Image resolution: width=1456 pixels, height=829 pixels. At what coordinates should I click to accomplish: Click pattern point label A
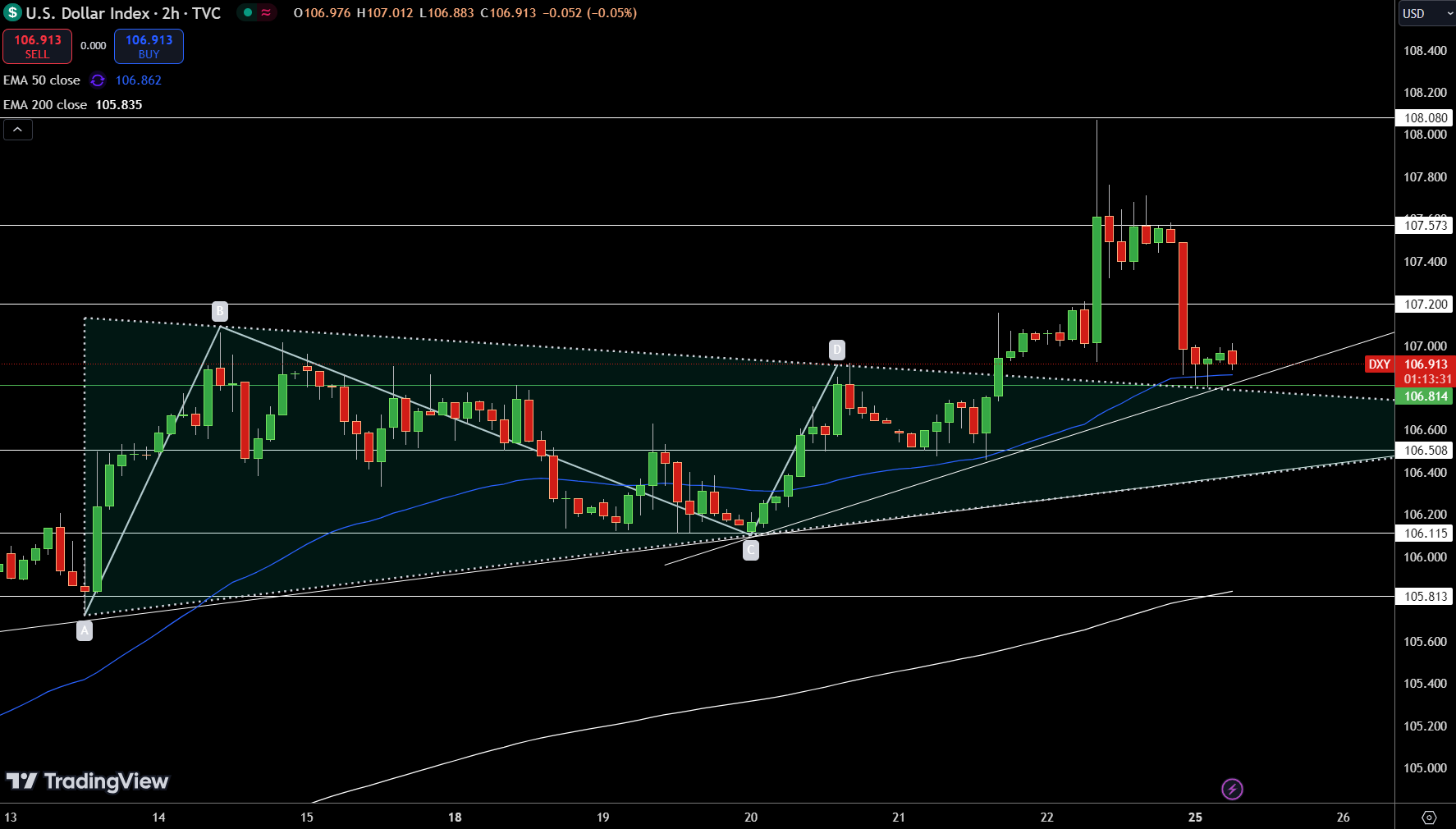tap(85, 631)
